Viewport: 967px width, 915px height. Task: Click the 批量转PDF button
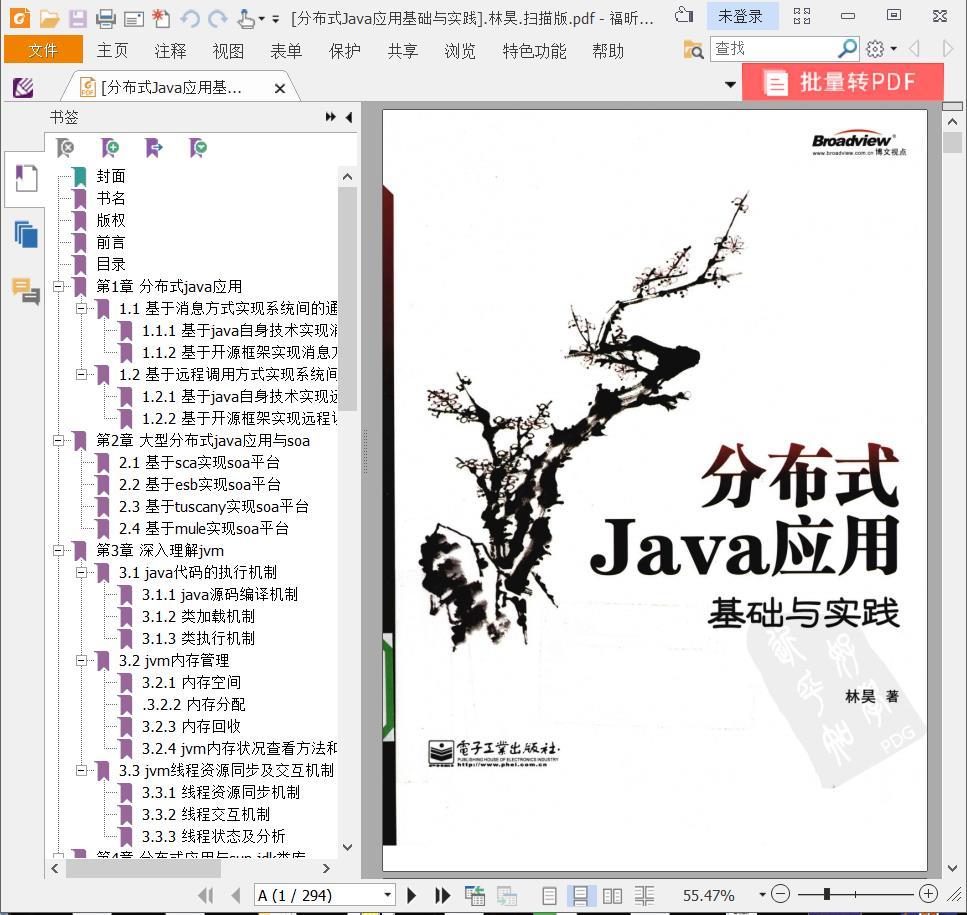[x=842, y=82]
